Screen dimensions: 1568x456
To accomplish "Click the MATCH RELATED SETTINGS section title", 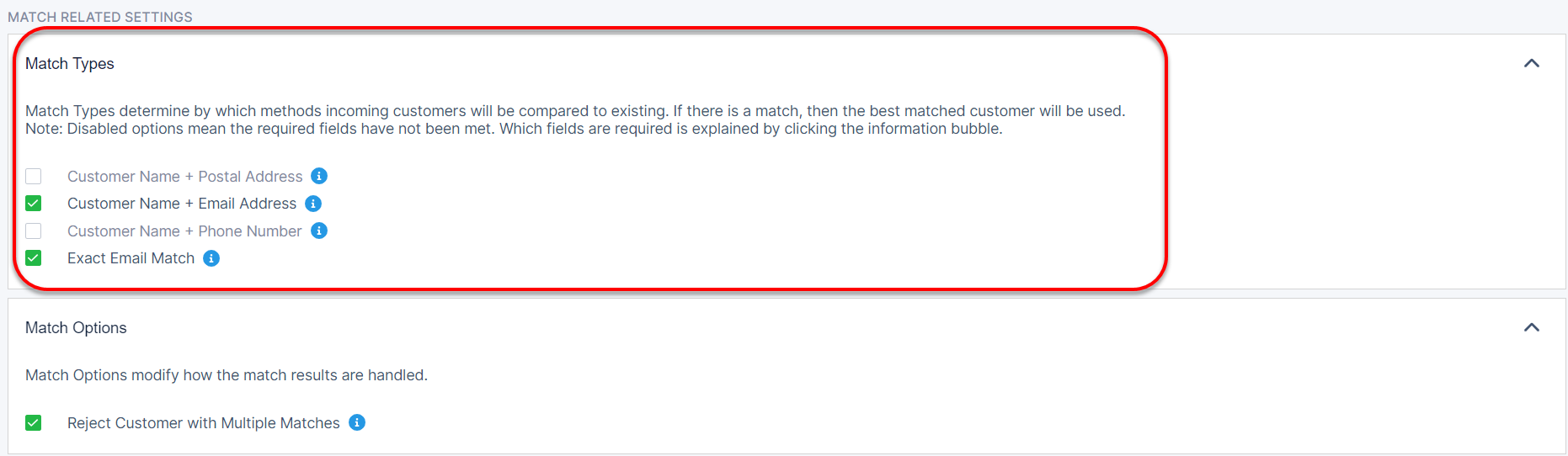I will 100,17.
